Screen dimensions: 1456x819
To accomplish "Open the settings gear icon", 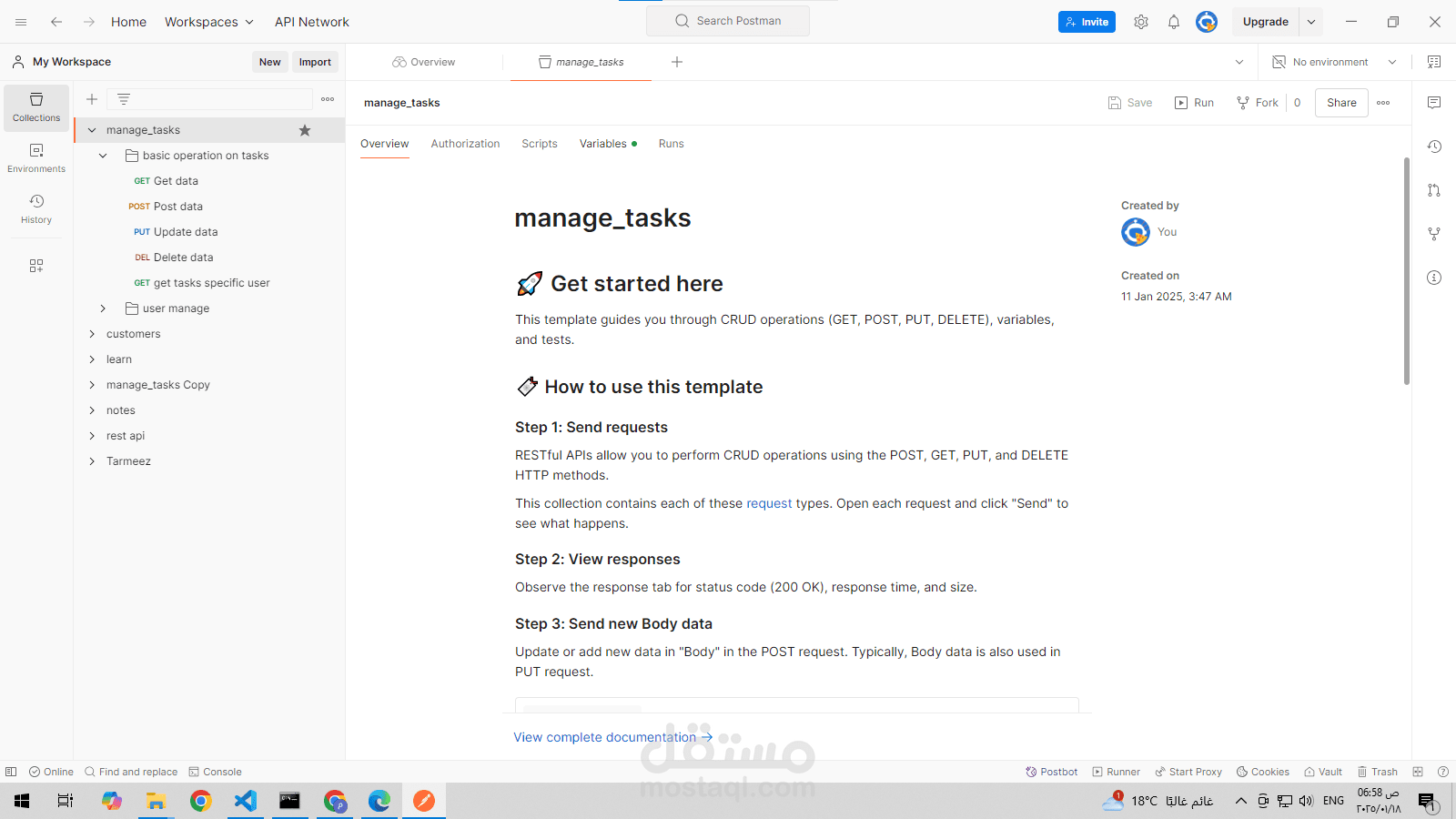I will coord(1141,22).
